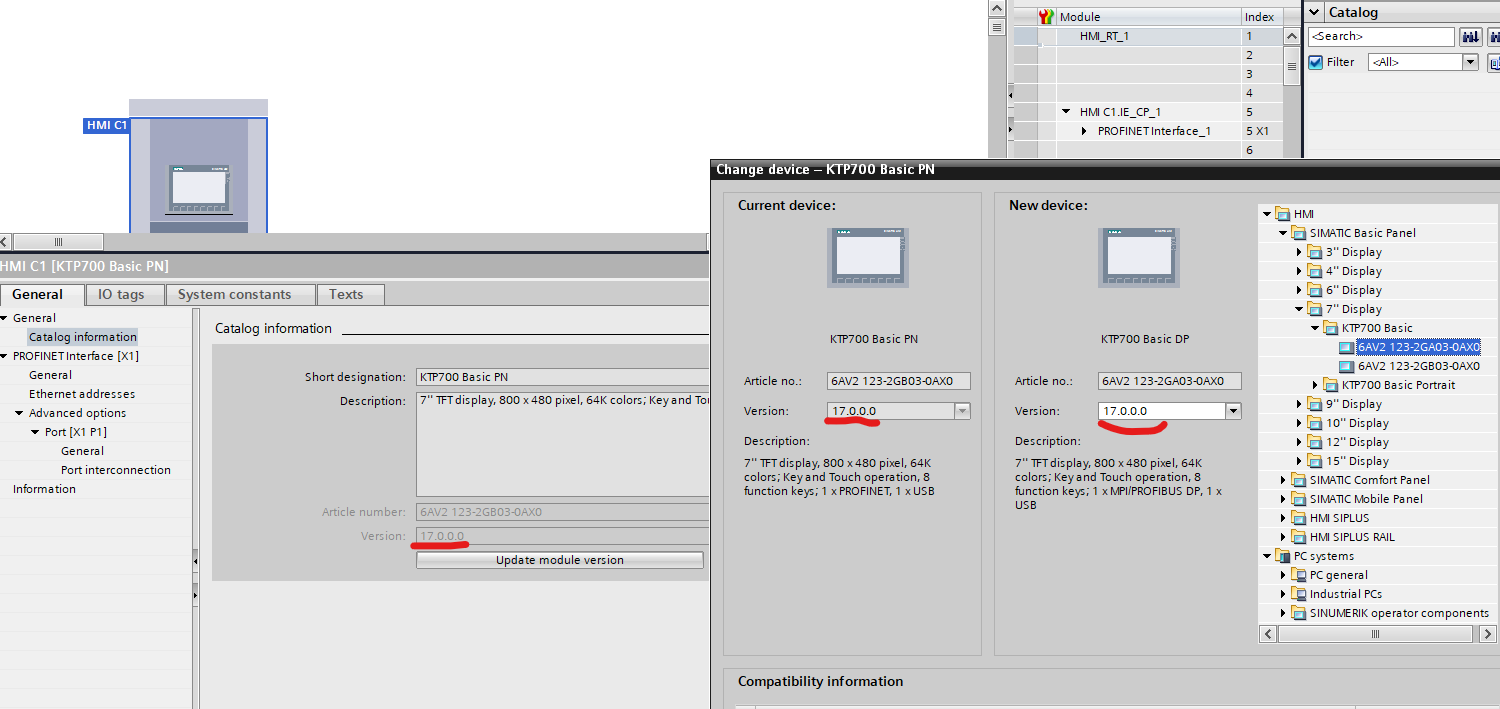Select Ethernet addresses in properties tree
Viewport: 1500px width, 709px height.
[x=82, y=394]
